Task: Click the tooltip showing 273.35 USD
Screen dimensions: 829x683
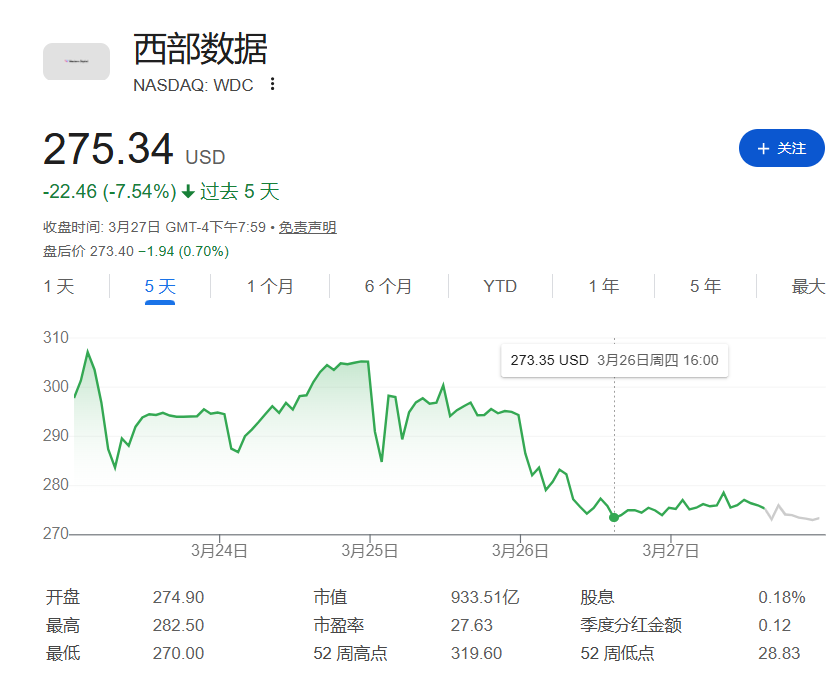Action: click(614, 361)
